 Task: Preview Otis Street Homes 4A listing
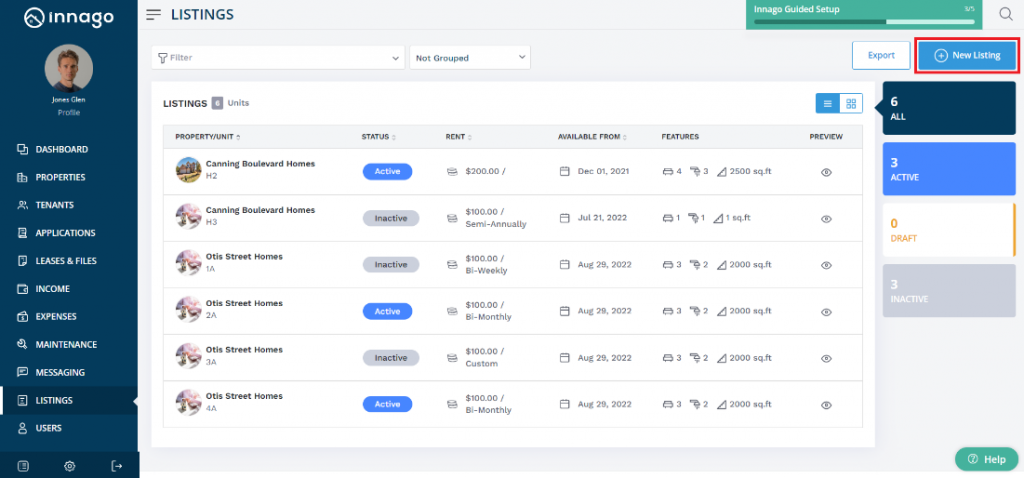click(826, 405)
